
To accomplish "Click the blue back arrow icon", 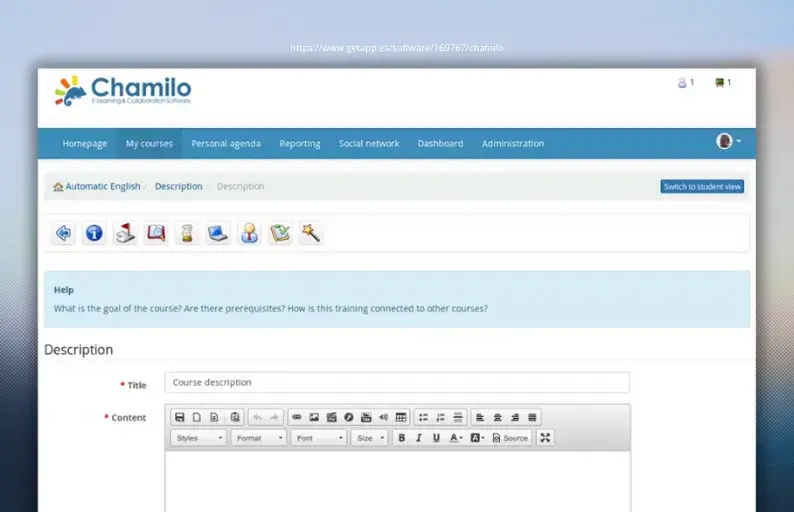I will [x=63, y=233].
